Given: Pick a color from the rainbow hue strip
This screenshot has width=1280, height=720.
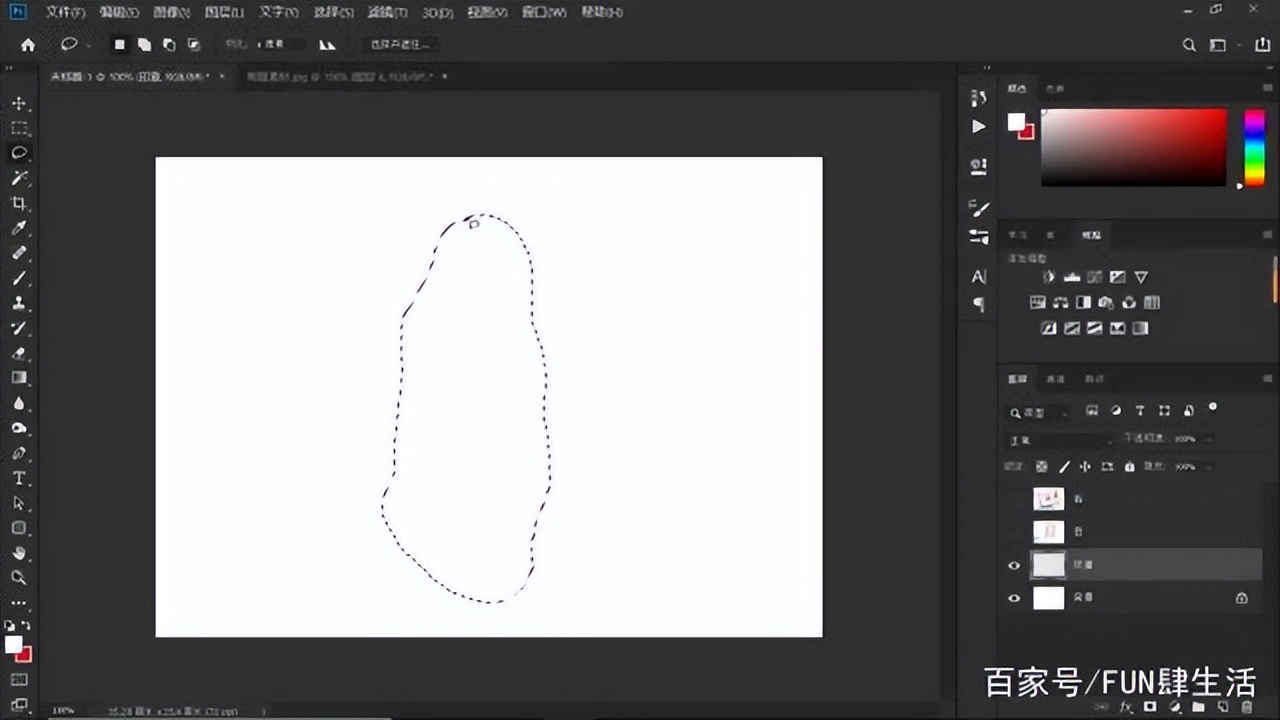Looking at the screenshot, I should (x=1254, y=147).
